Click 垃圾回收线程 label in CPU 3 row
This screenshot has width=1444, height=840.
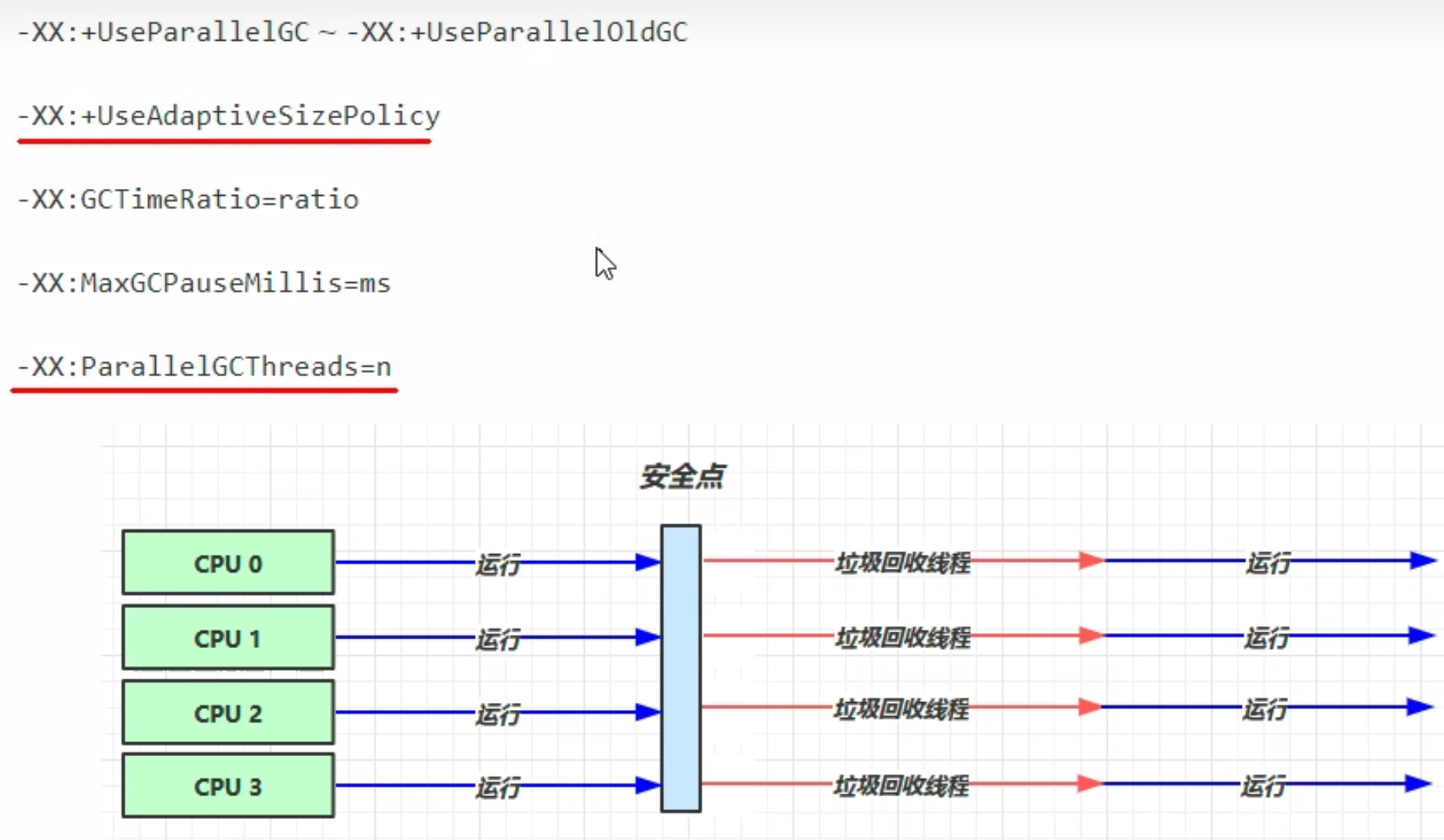pos(902,785)
